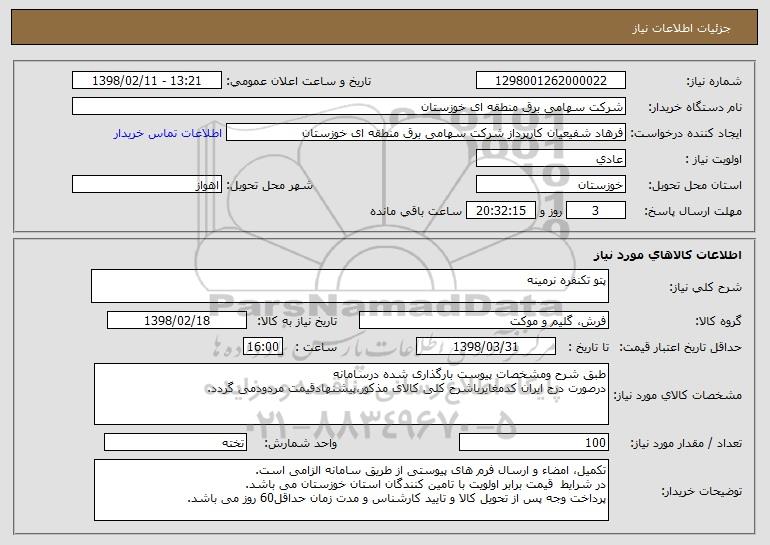This screenshot has width=770, height=545.
Task: Click the delivery province field خوزستان
Action: point(551,185)
